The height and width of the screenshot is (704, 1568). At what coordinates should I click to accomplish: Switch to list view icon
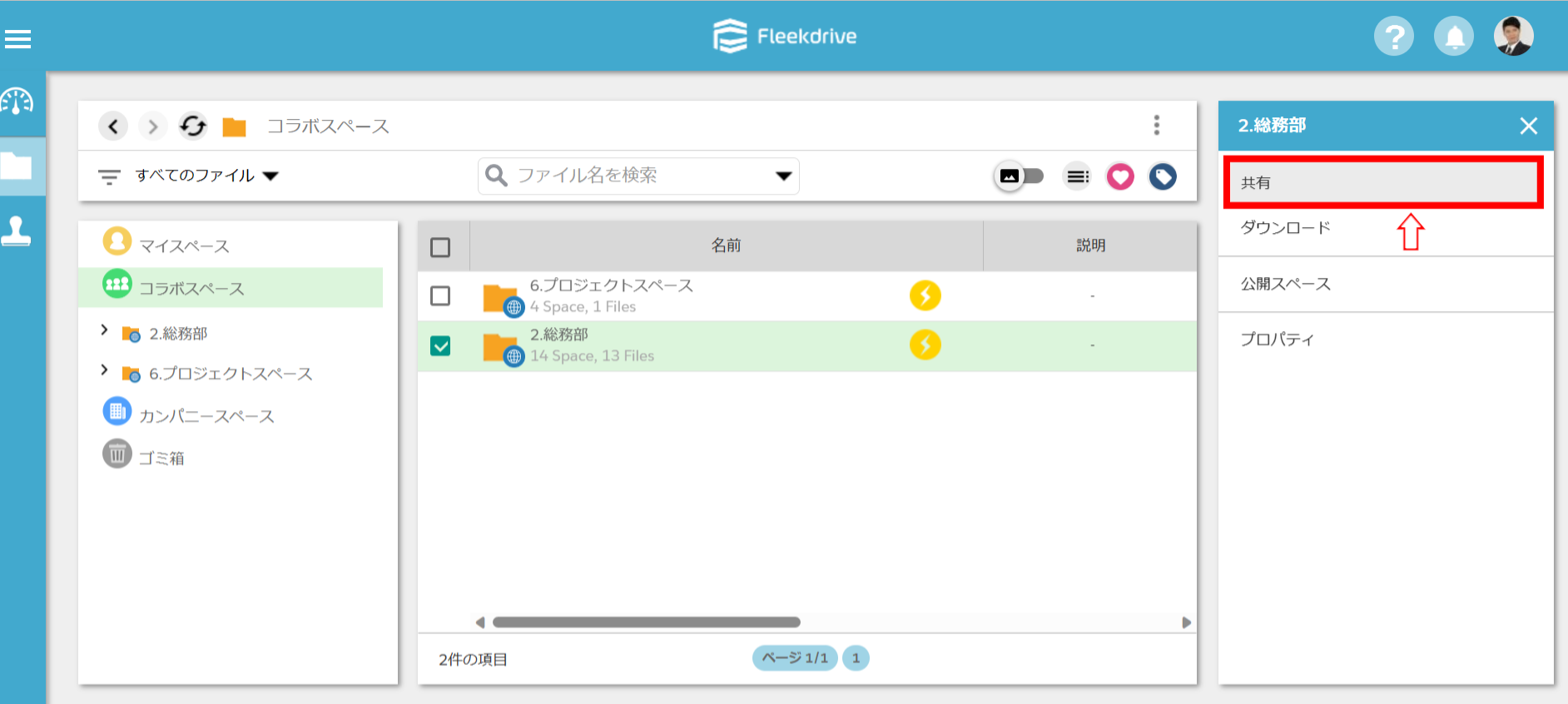(x=1077, y=176)
